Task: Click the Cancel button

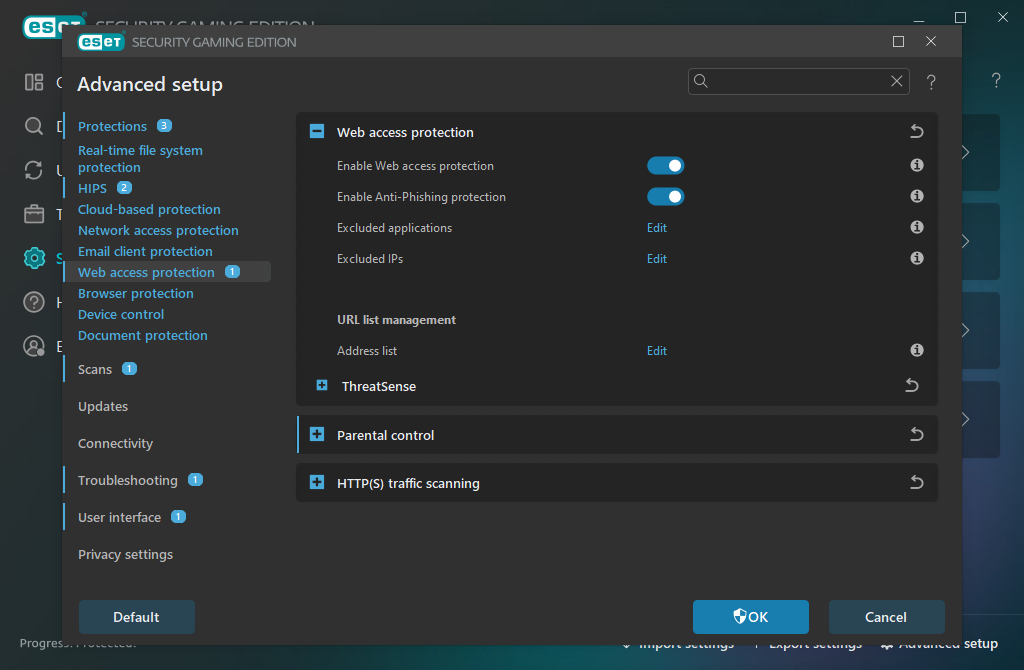Action: click(886, 616)
